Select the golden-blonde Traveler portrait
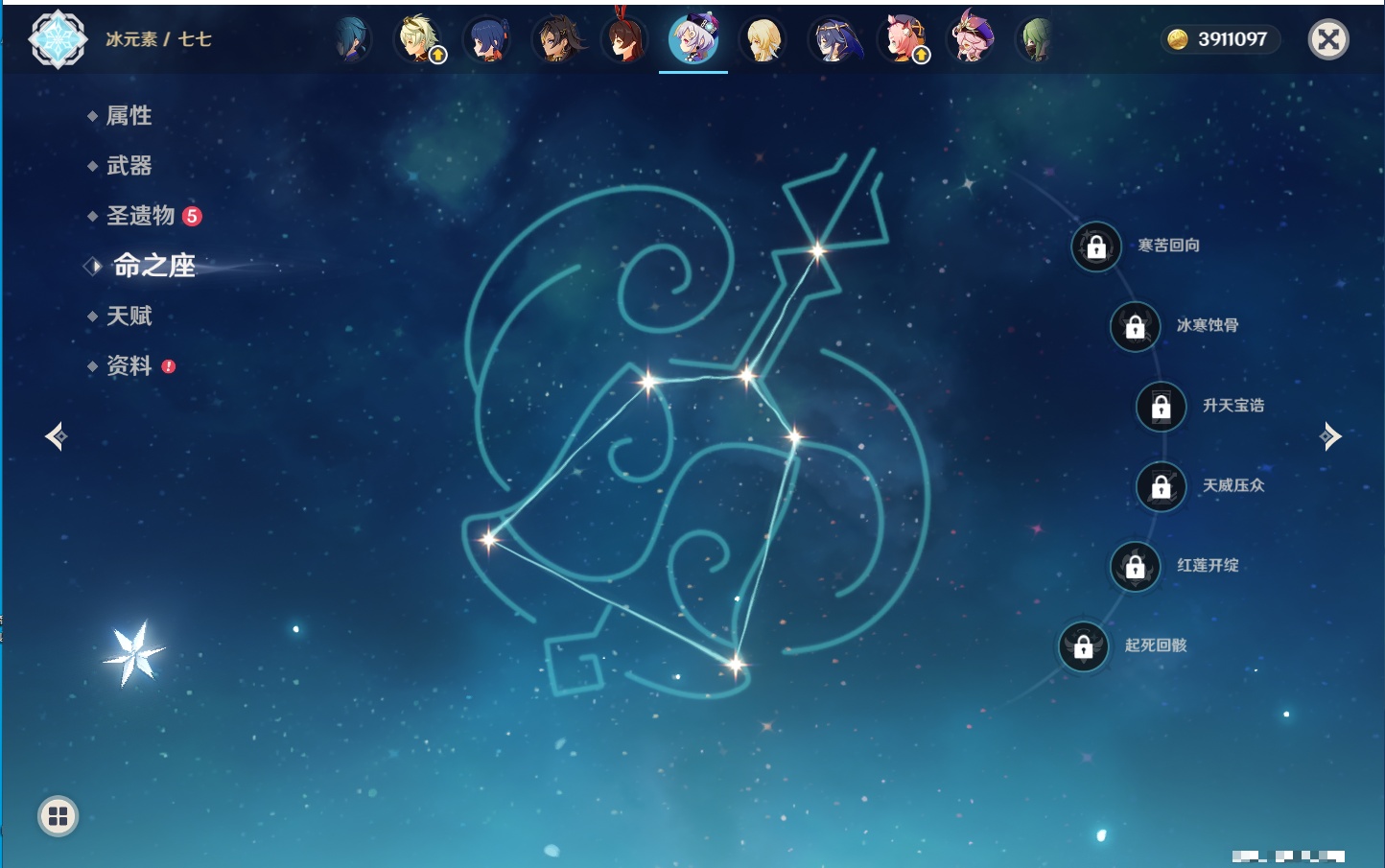The height and width of the screenshot is (868, 1385). (x=763, y=40)
